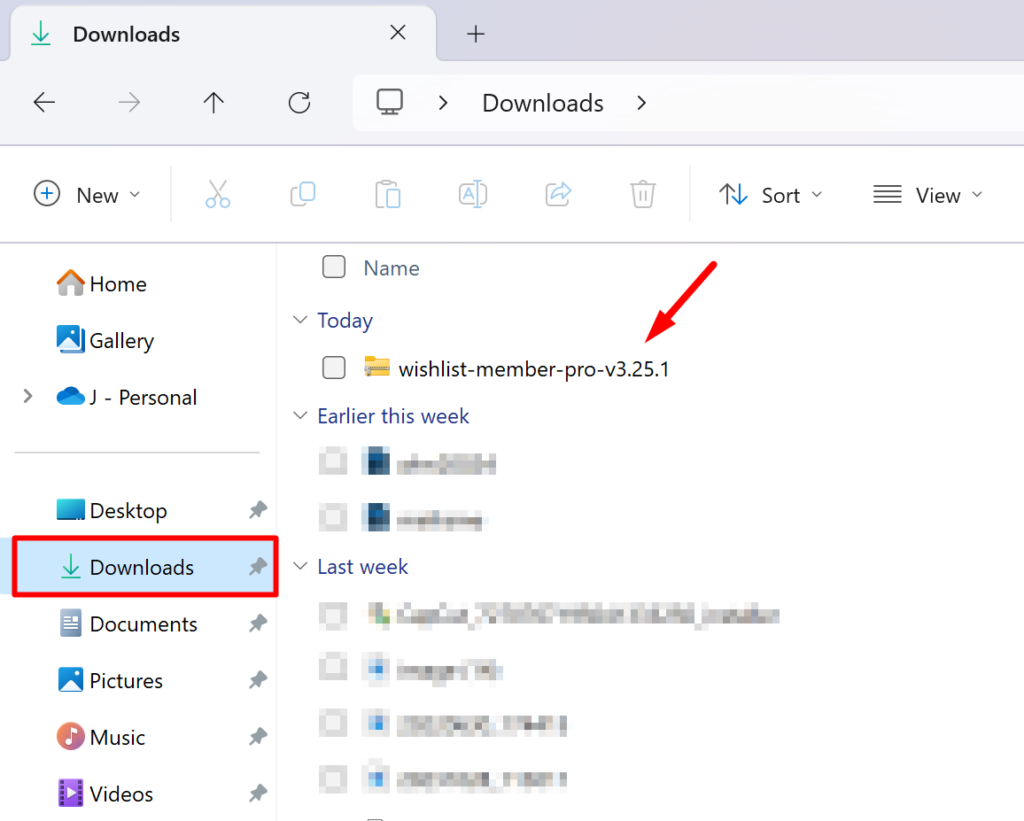Go forward with the right arrow

(x=129, y=103)
